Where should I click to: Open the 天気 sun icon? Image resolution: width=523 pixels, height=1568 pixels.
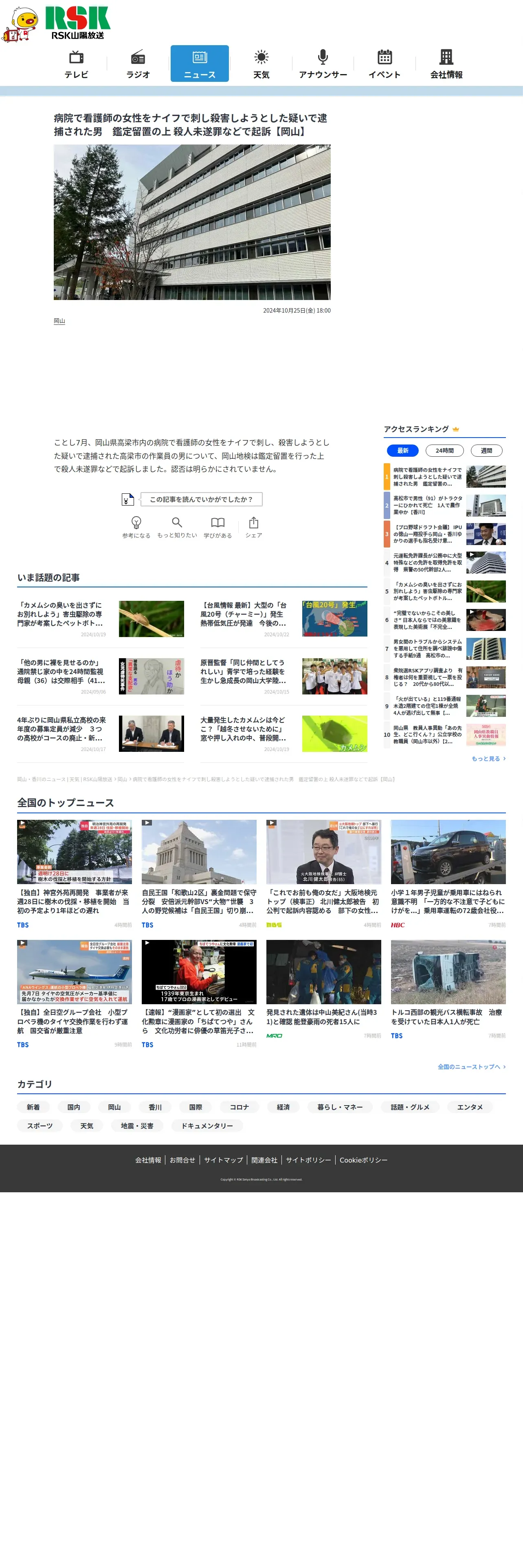[x=261, y=57]
